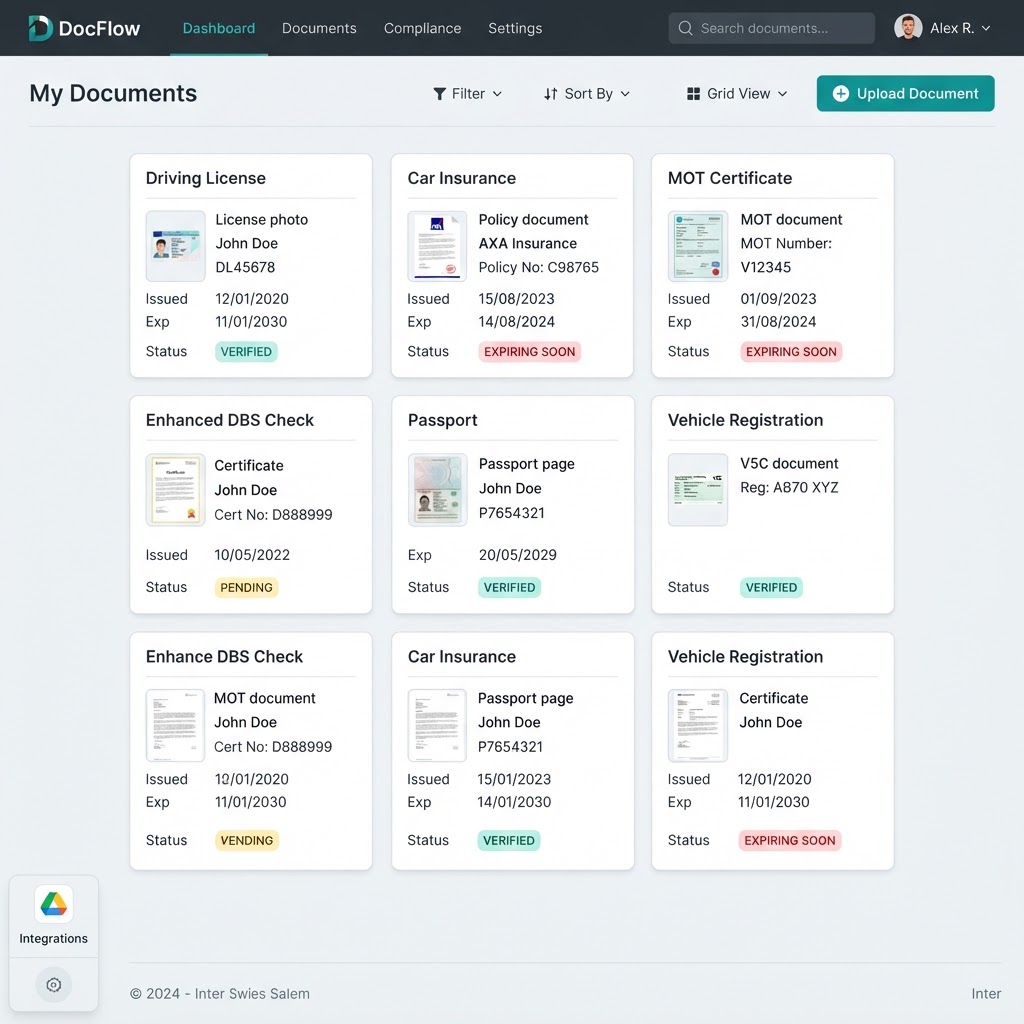This screenshot has width=1024, height=1024.
Task: Click Passport card title
Action: (x=443, y=420)
